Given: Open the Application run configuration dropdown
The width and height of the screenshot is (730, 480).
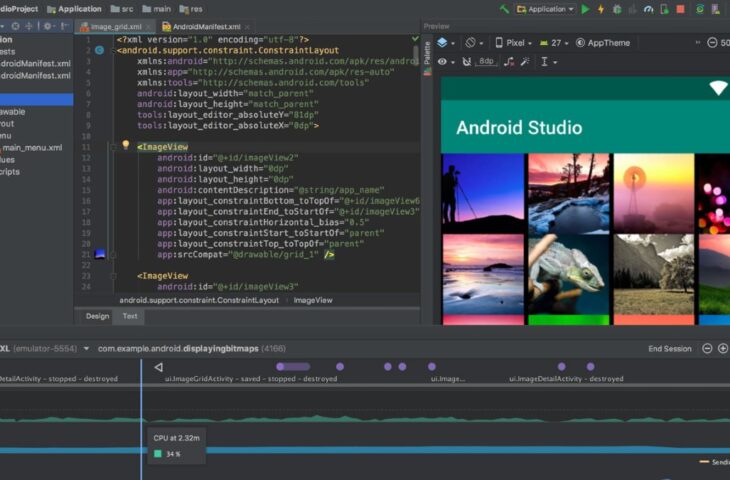Looking at the screenshot, I should pyautogui.click(x=545, y=9).
